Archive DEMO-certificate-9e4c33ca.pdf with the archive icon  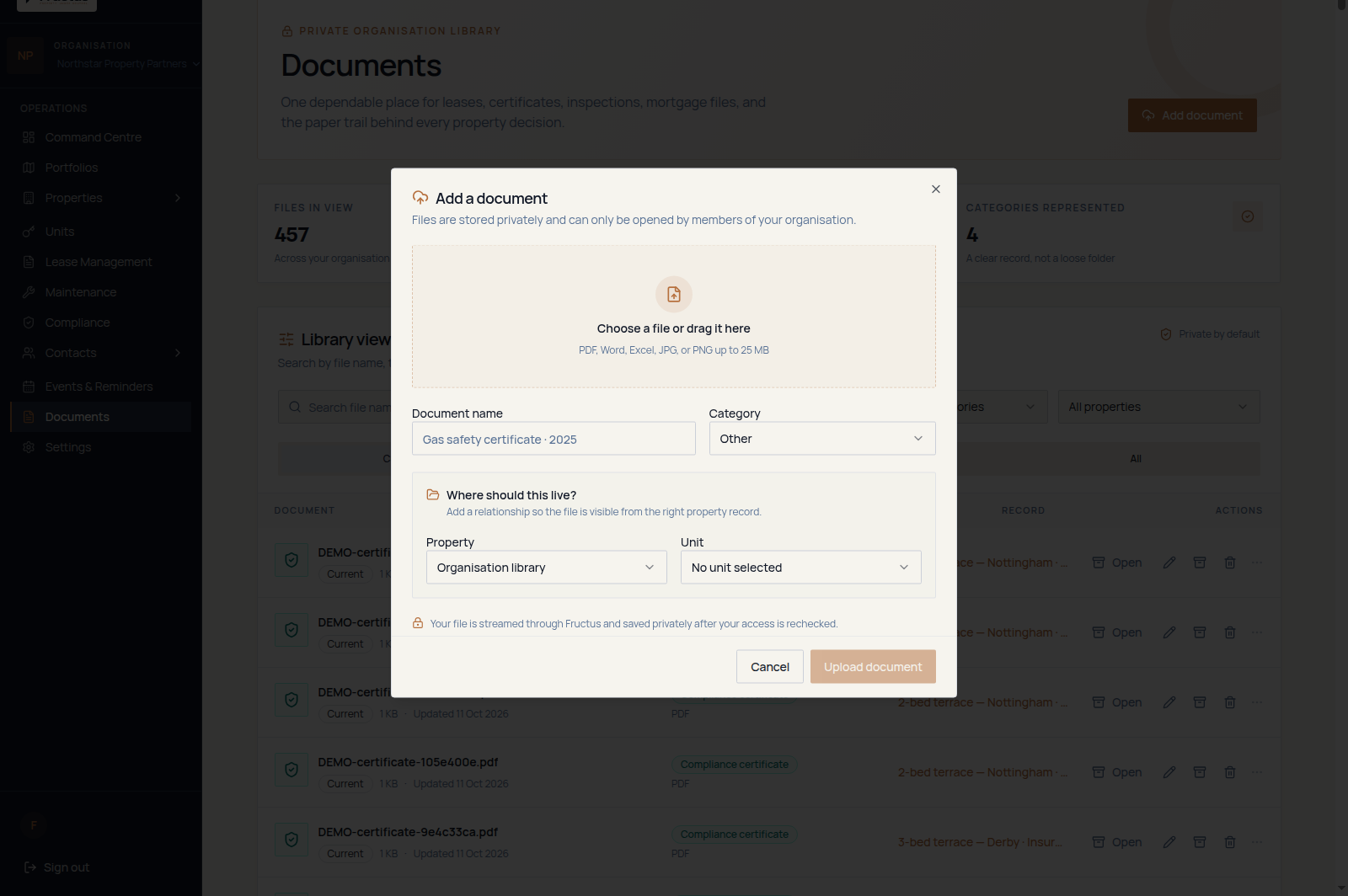1200,842
